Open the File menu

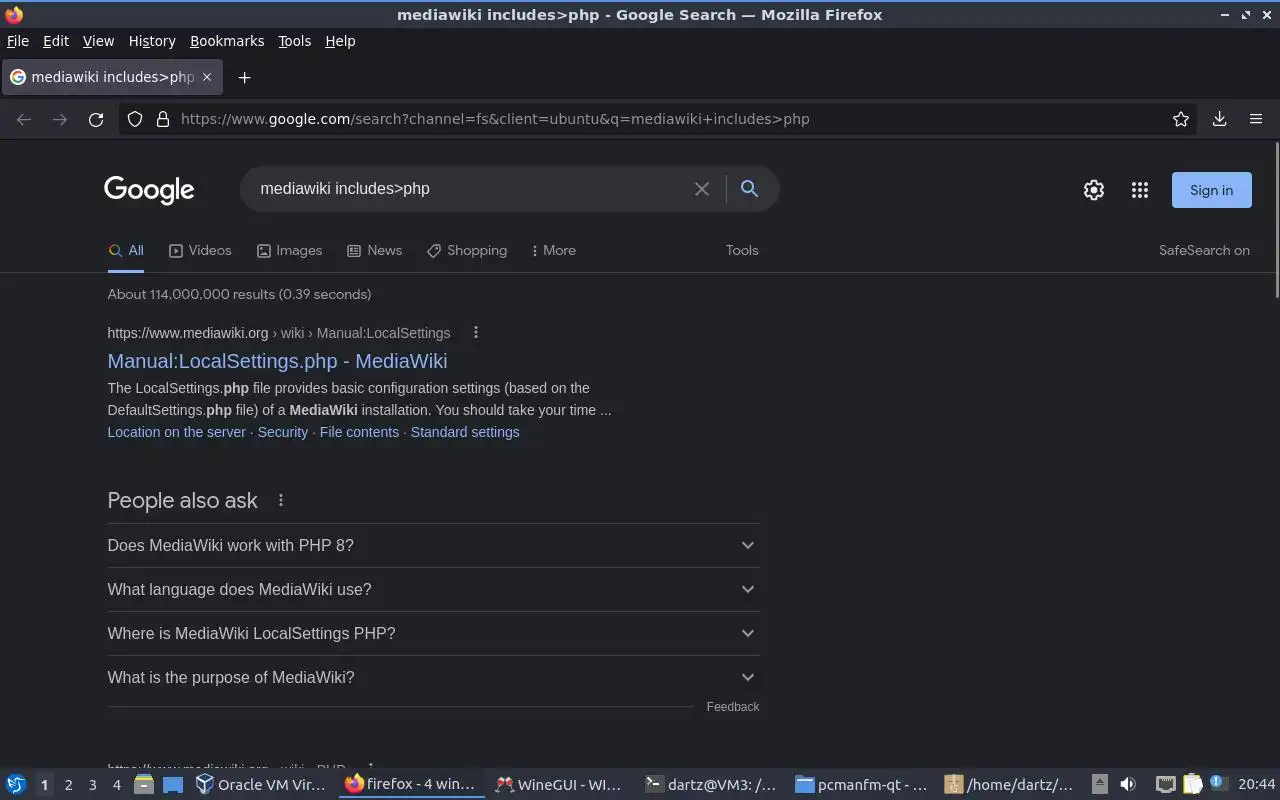(18, 41)
